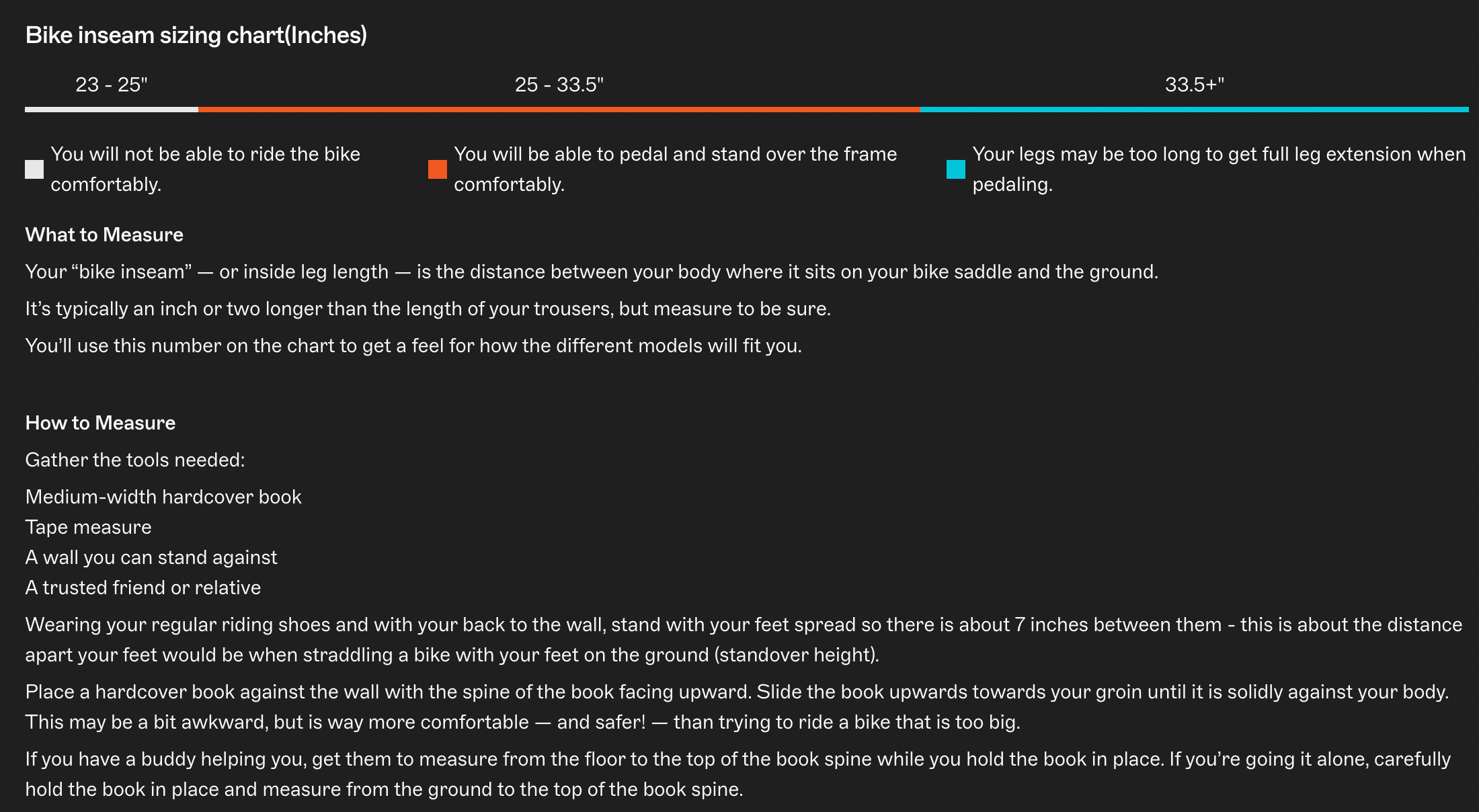Click the cyan legend color square
The width and height of the screenshot is (1479, 812).
956,169
